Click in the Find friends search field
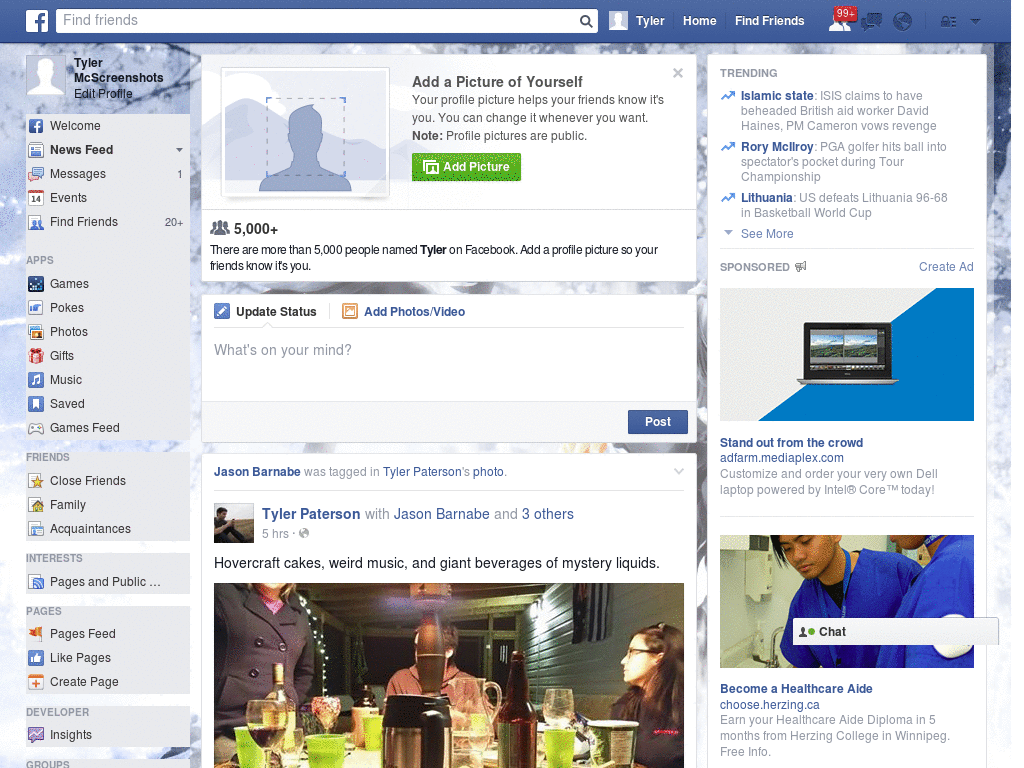Screen dimensions: 1024x768 319,21
